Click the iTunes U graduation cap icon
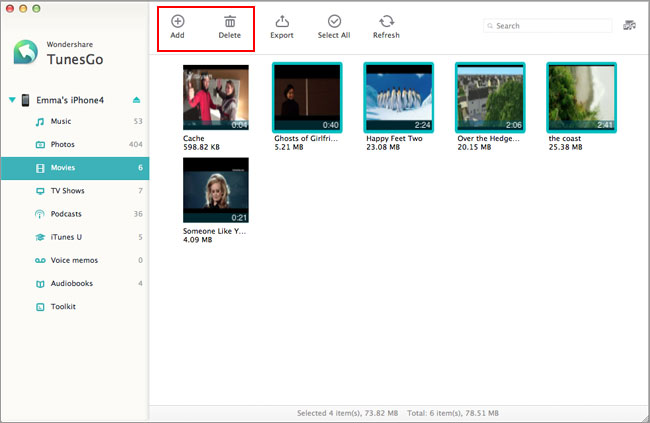 [40, 238]
